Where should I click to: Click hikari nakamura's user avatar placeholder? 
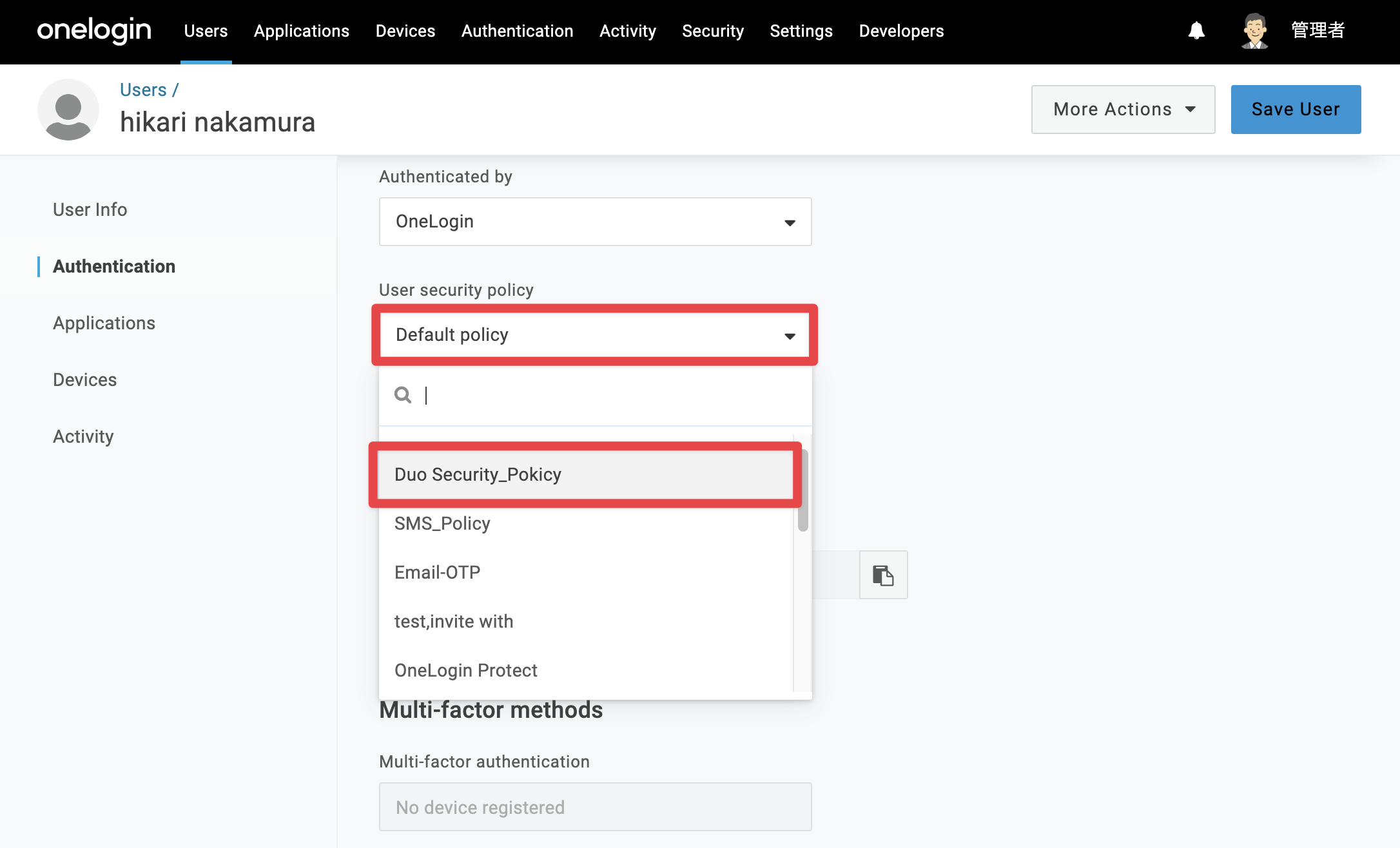pos(68,110)
